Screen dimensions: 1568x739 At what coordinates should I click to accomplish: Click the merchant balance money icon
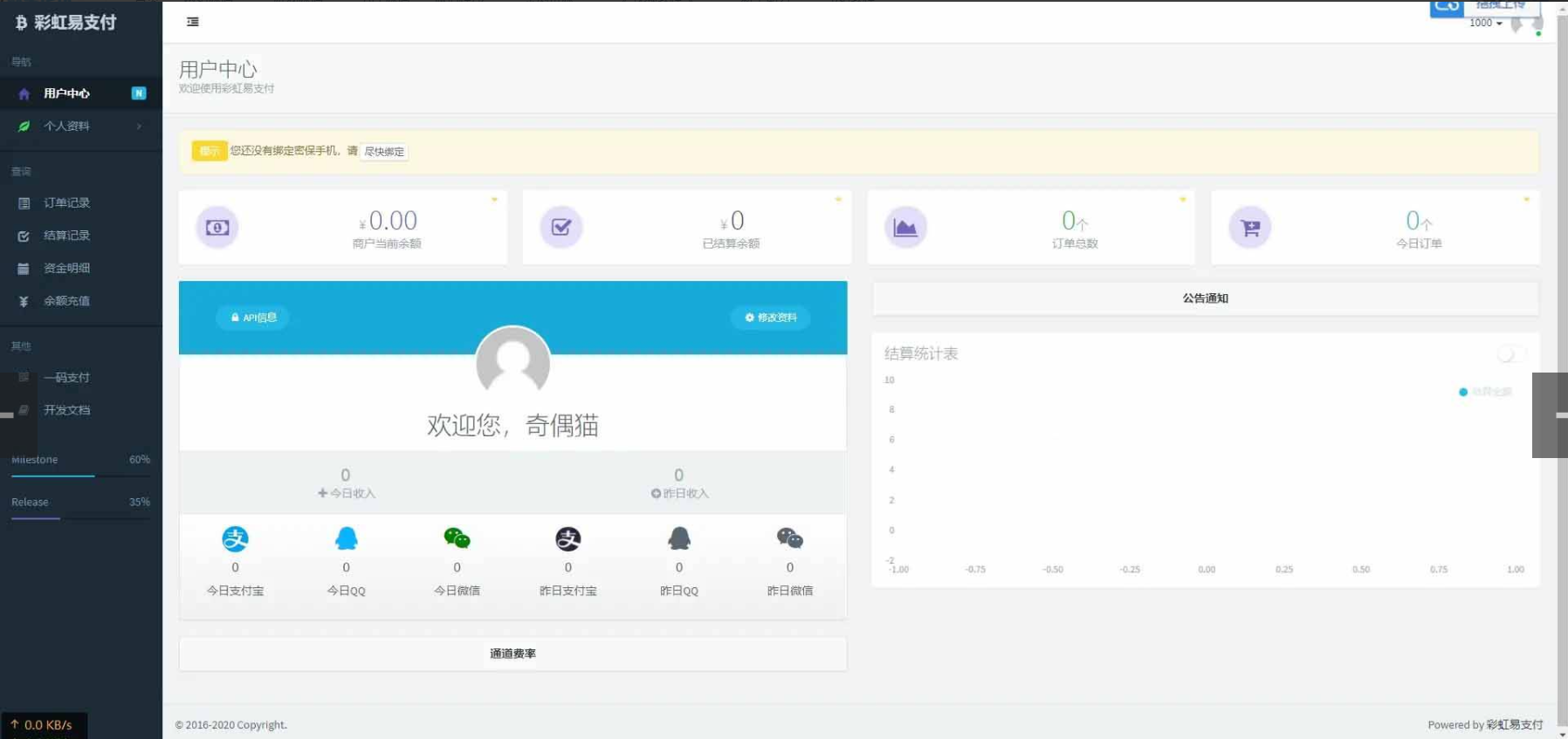coord(217,228)
